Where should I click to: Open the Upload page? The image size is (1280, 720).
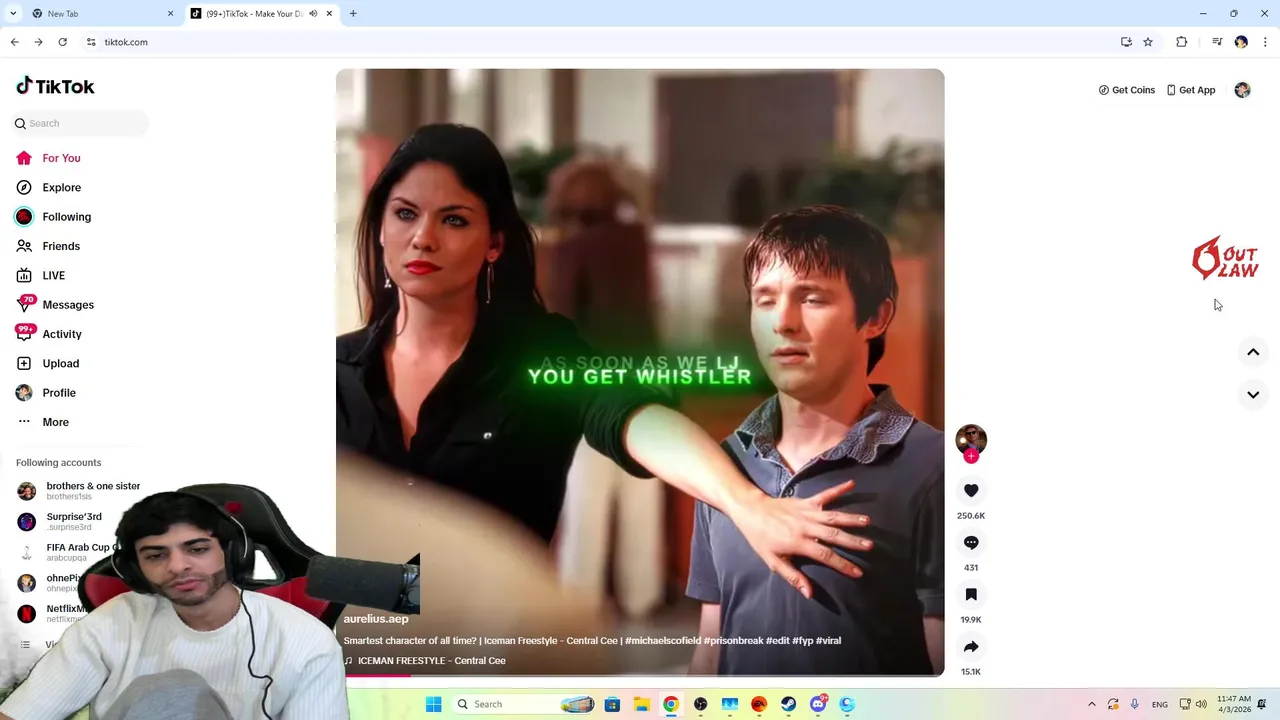click(47, 363)
